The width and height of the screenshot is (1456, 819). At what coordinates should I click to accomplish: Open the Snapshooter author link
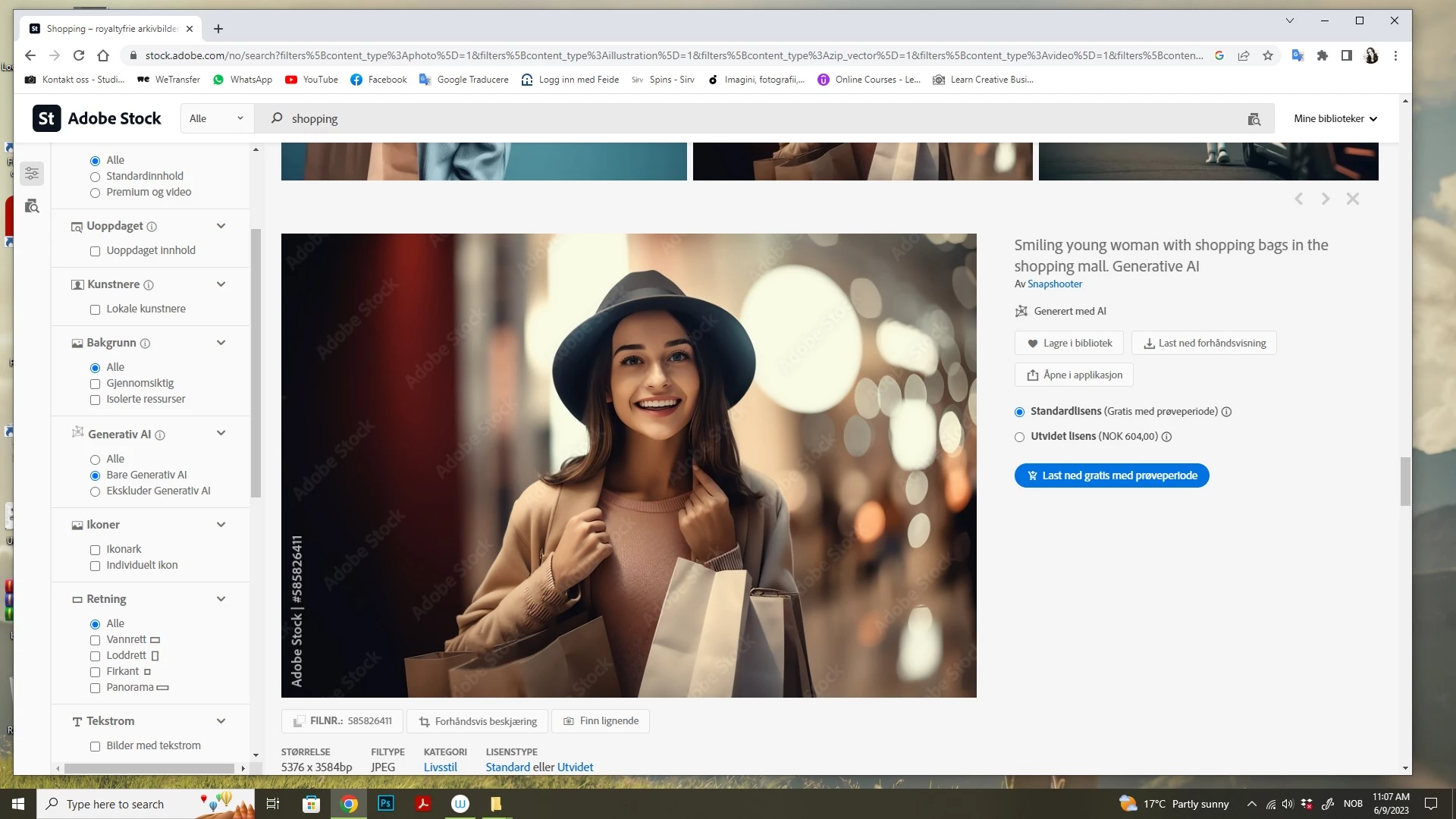point(1054,284)
